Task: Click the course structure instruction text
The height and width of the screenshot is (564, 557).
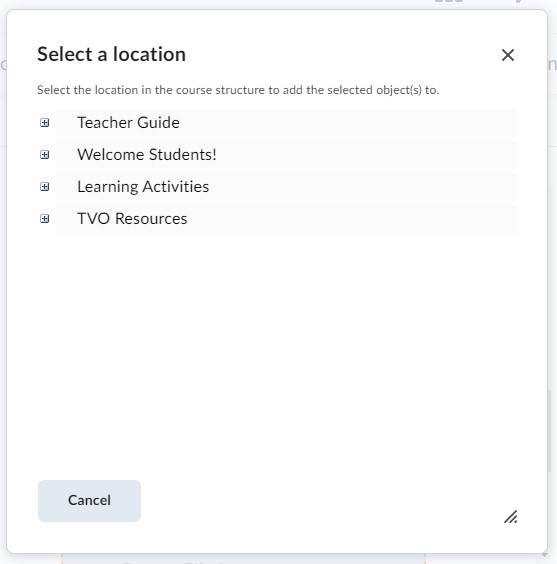Action: point(238,90)
